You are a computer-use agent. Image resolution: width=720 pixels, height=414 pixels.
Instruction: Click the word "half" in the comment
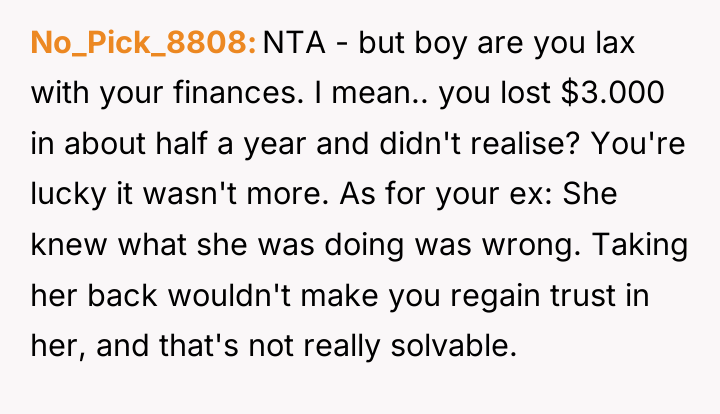click(x=181, y=143)
